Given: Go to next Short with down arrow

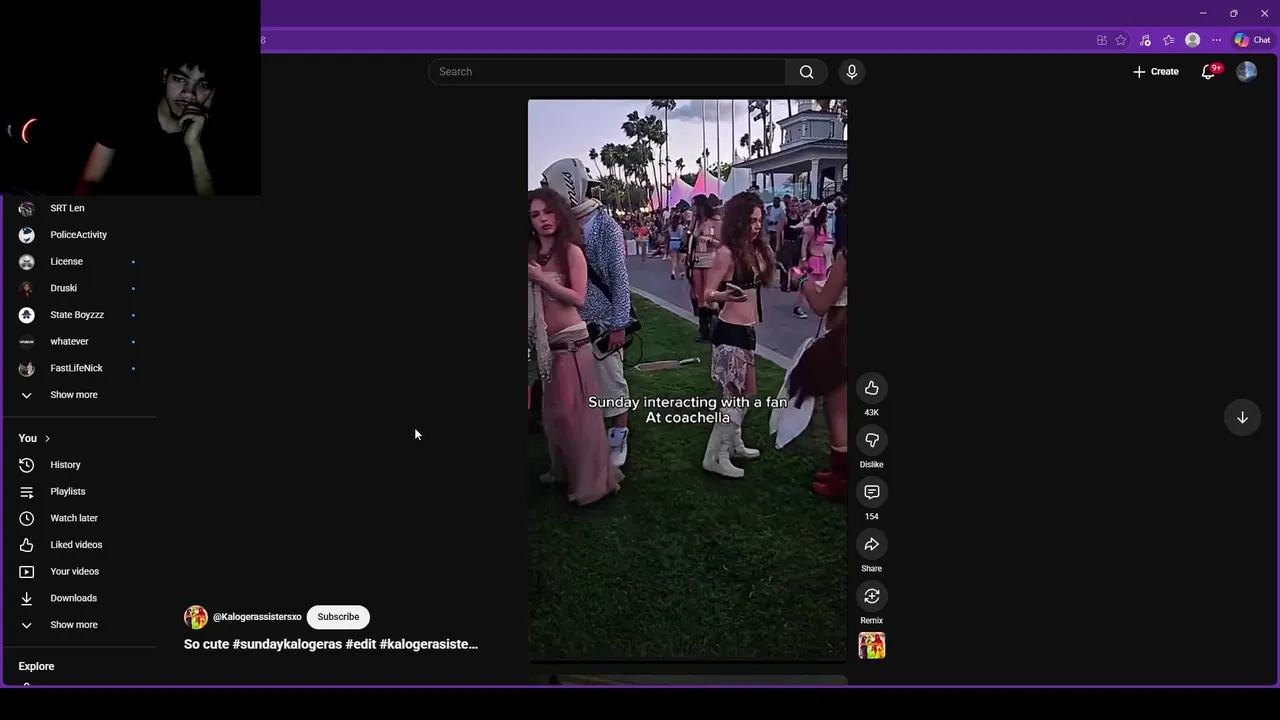Looking at the screenshot, I should coord(1242,417).
